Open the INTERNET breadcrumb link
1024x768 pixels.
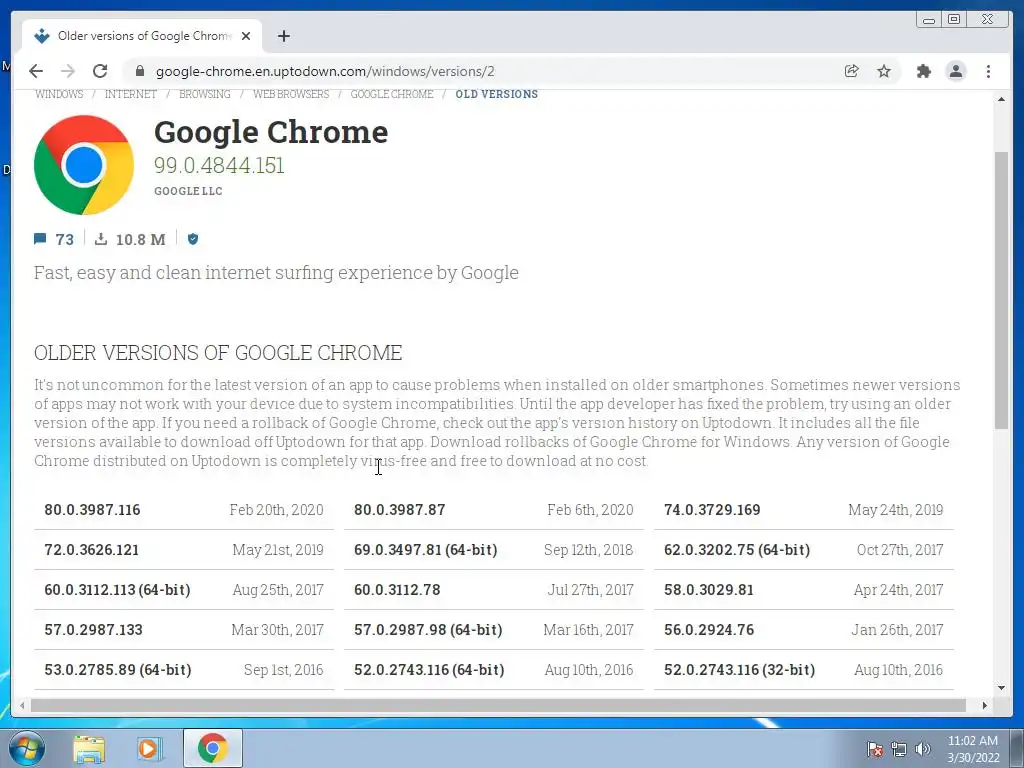(x=131, y=94)
